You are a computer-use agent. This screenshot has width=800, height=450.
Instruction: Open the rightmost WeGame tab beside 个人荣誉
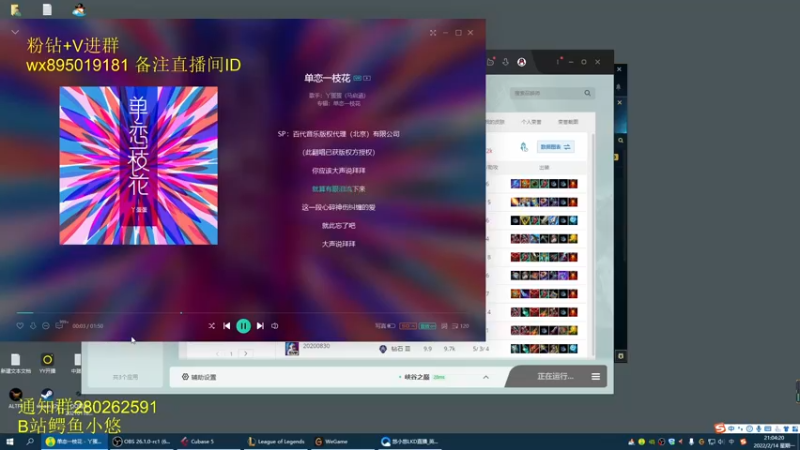coord(568,122)
